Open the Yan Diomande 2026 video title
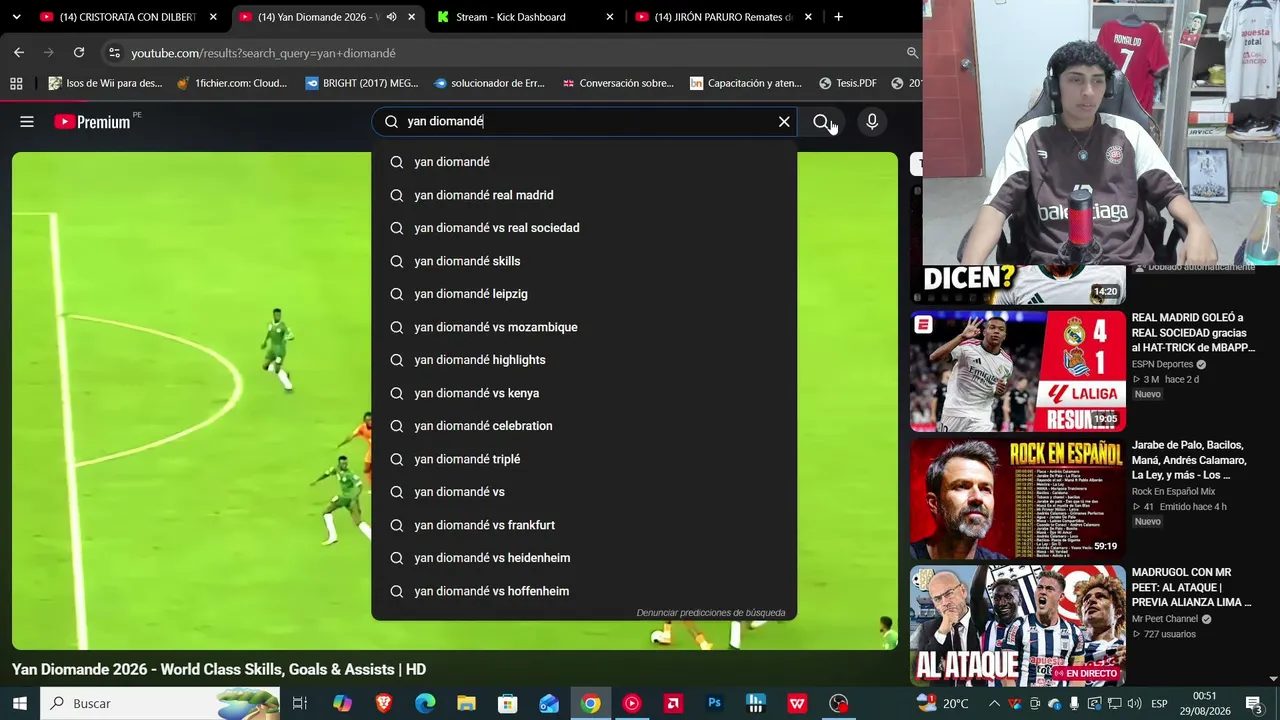Screen dimensions: 1280x720 click(x=219, y=670)
